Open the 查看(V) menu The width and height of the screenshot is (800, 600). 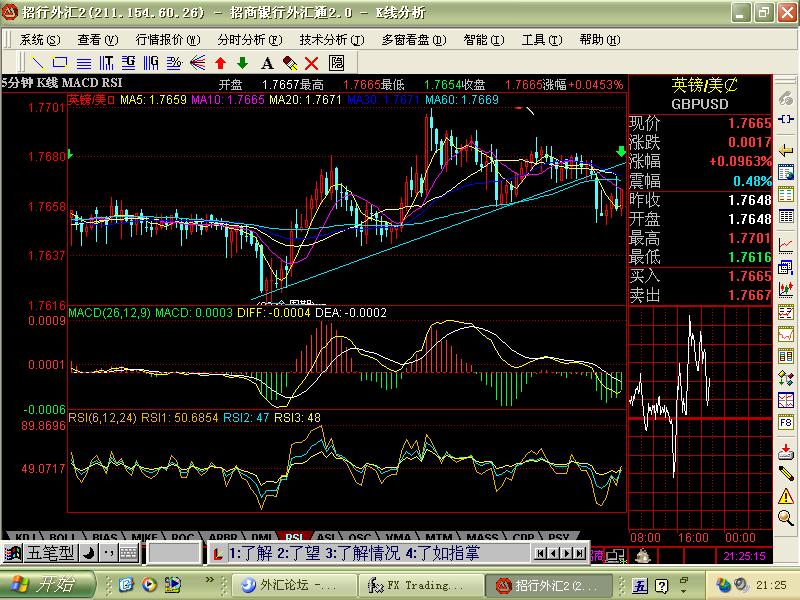(98, 40)
